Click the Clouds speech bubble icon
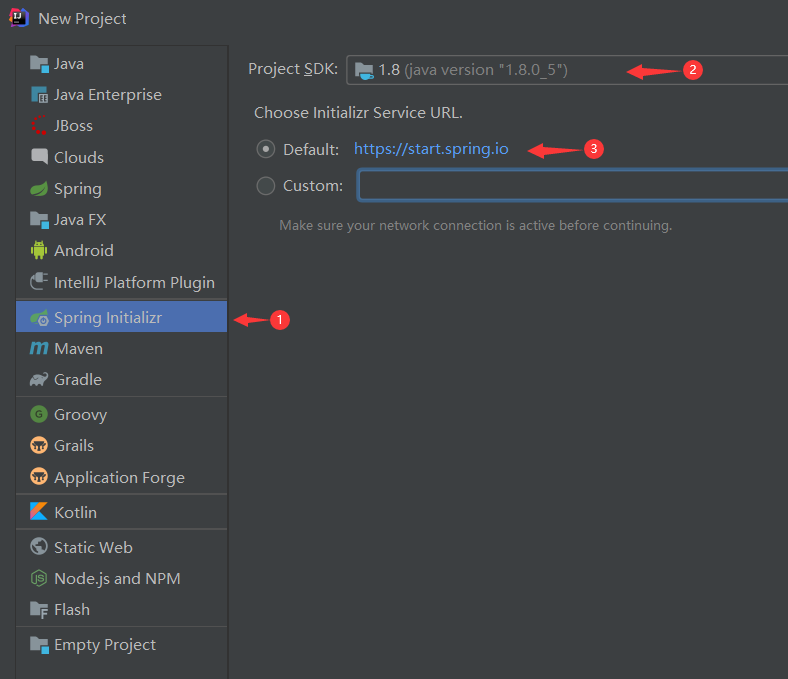788x679 pixels. (39, 156)
